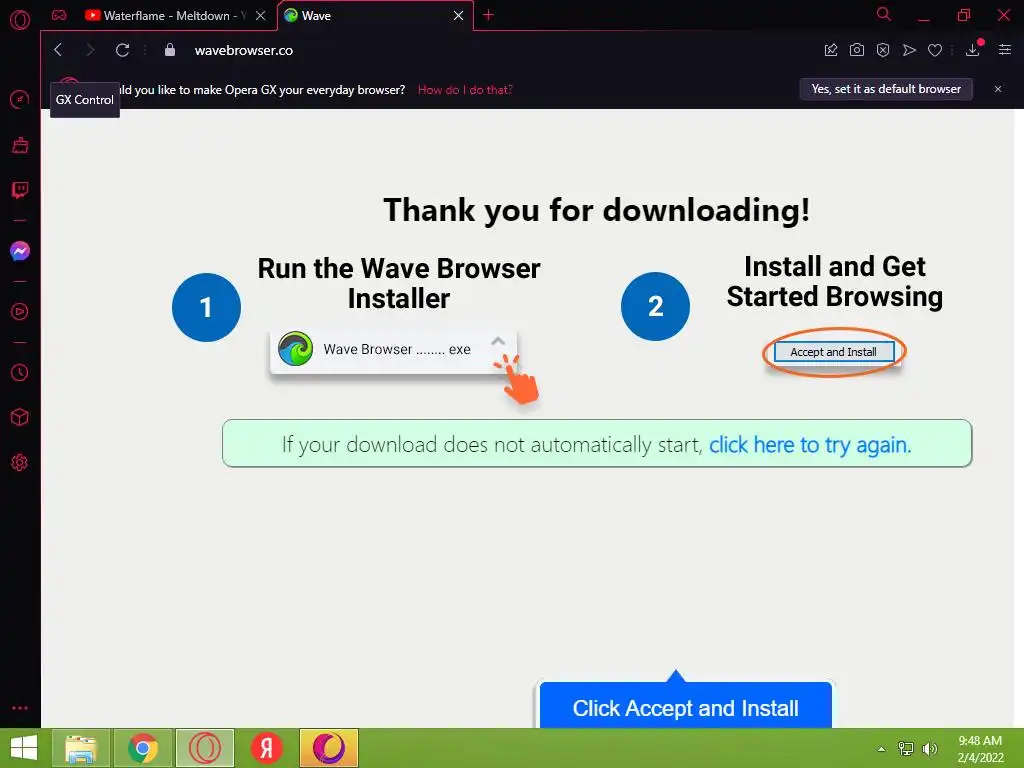Close the Waterflame YouTube tab
This screenshot has height=768, width=1024.
[261, 16]
